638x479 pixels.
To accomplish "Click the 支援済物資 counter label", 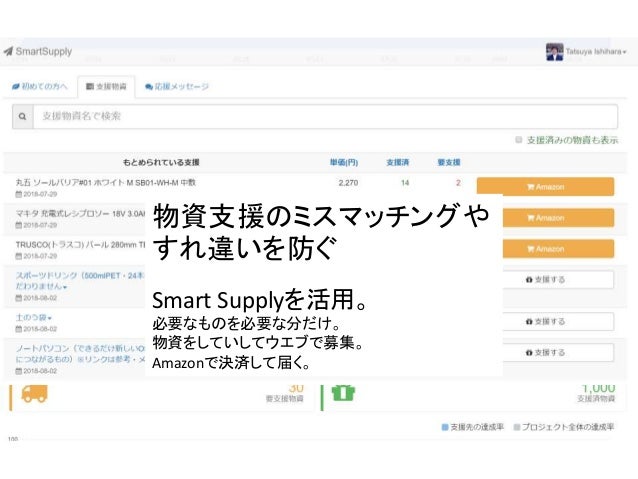I will coord(596,399).
